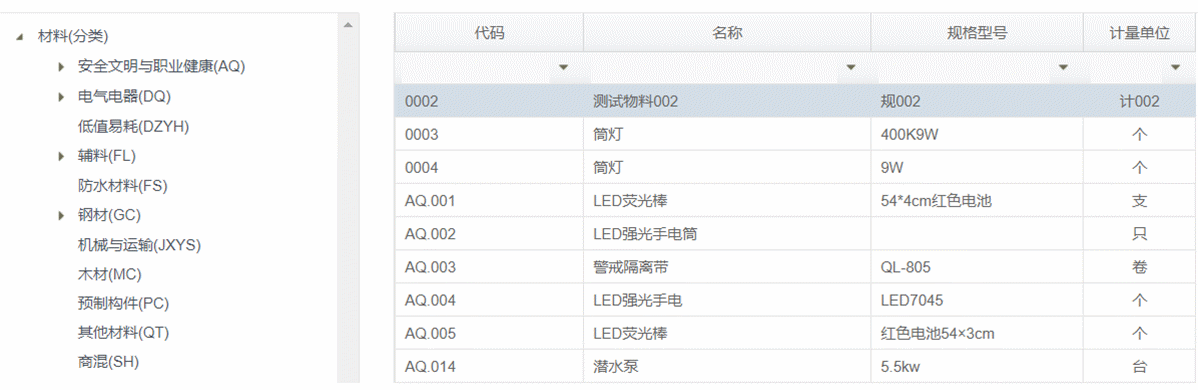
Task: Select the 防水材料(FS) category
Action: [x=122, y=186]
